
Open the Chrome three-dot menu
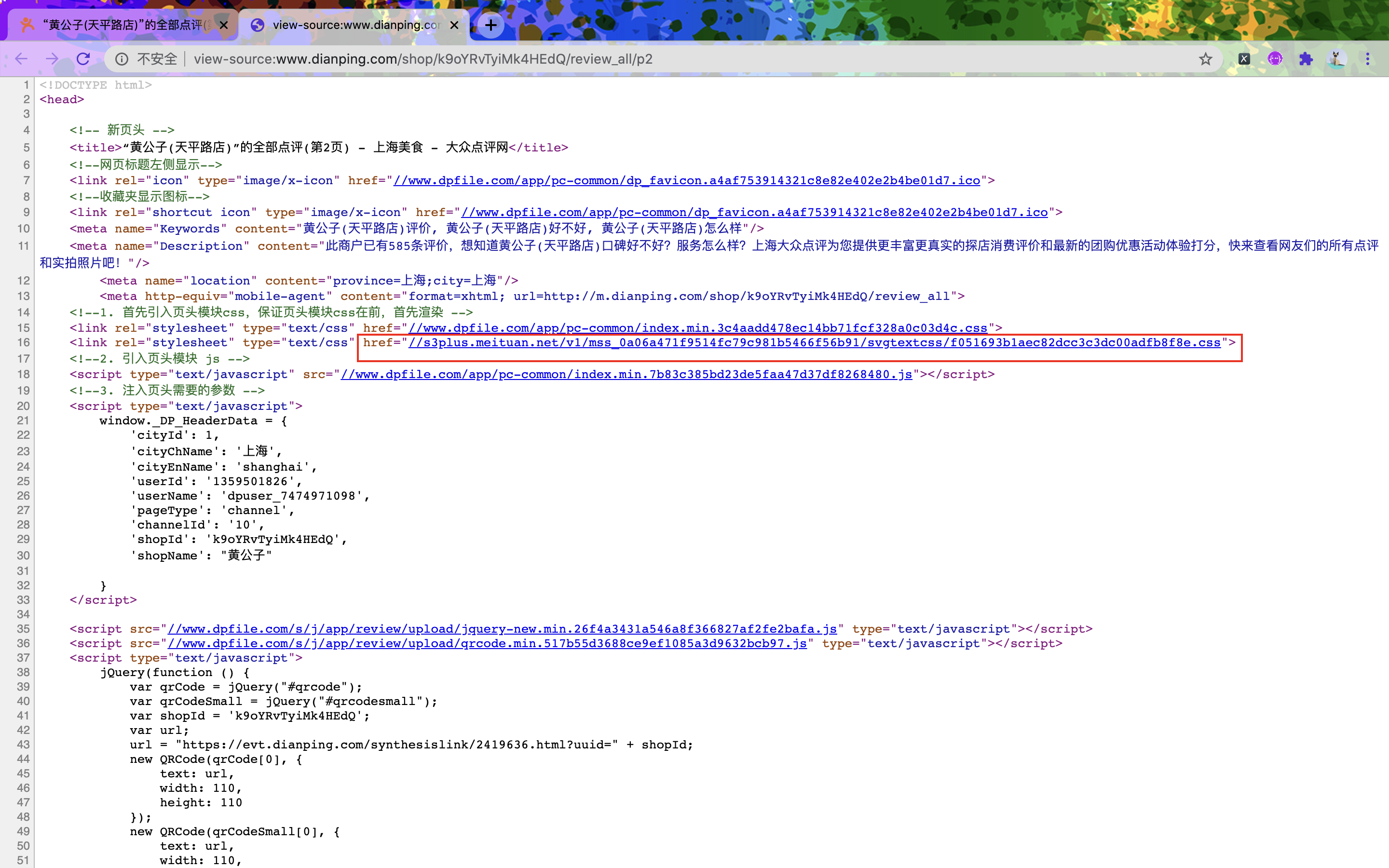(x=1368, y=58)
